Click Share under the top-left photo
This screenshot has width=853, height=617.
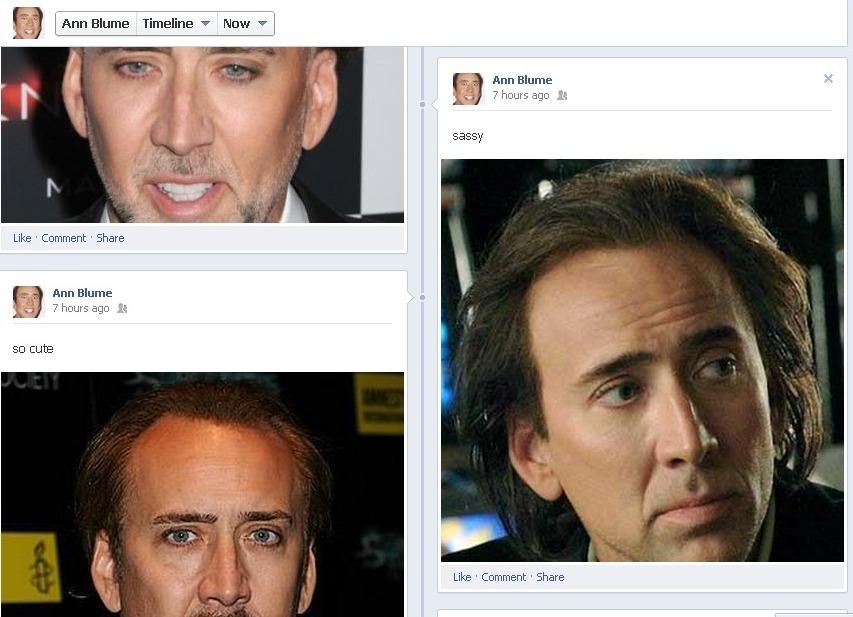110,238
